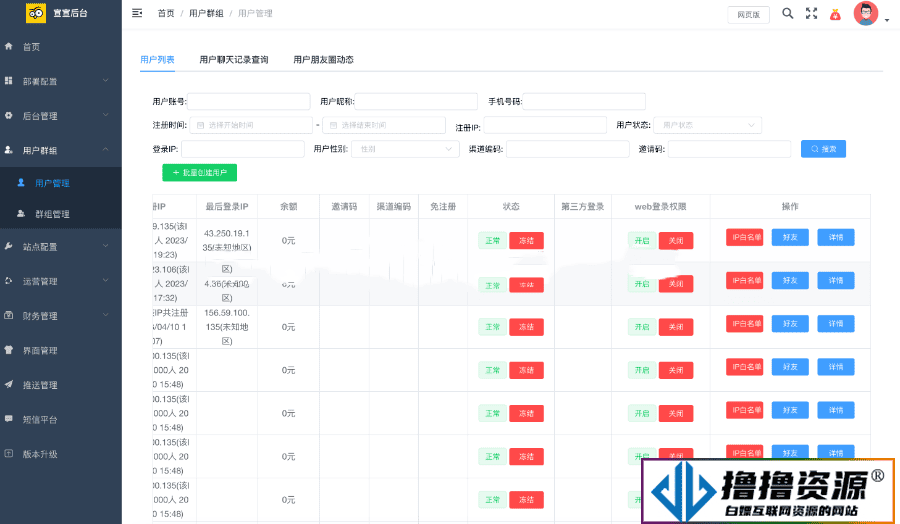Freeze user 冻结 in 156.59.100.135 row
This screenshot has width=900, height=524.
tap(526, 327)
